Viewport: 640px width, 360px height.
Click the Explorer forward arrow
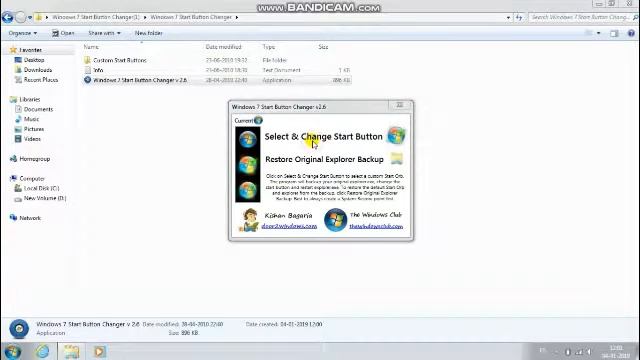point(20,17)
